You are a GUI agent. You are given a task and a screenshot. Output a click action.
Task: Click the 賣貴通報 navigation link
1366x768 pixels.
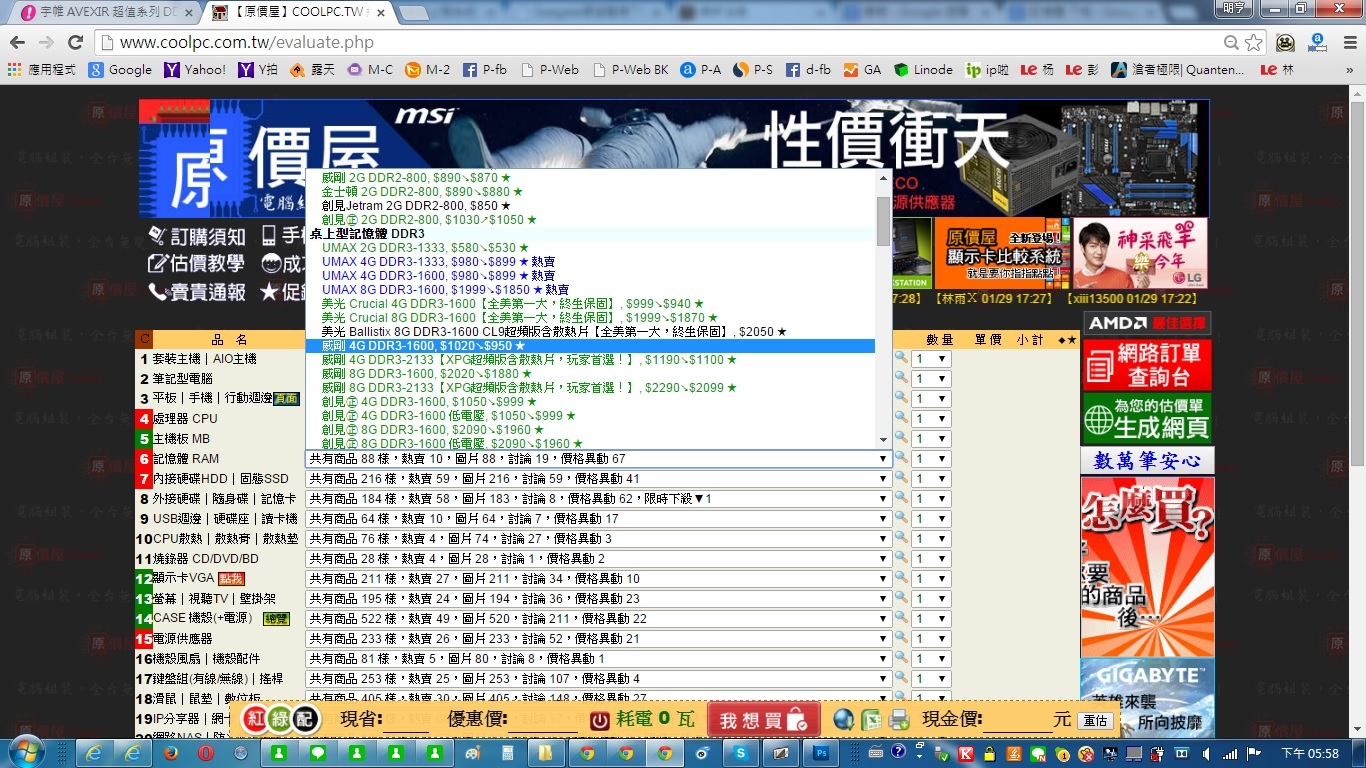[197, 292]
